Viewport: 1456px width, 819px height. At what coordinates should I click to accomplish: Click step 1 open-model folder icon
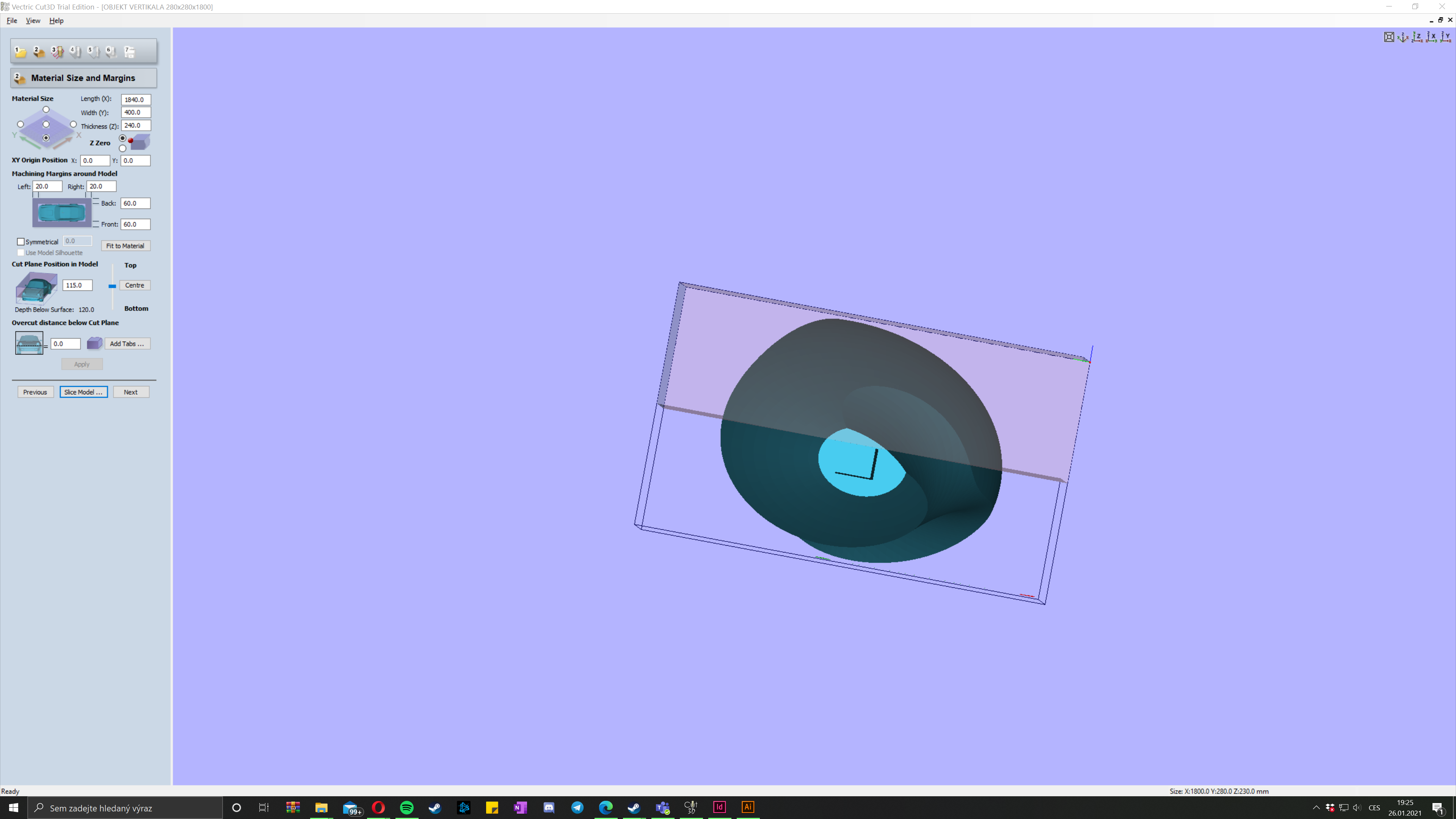20,52
